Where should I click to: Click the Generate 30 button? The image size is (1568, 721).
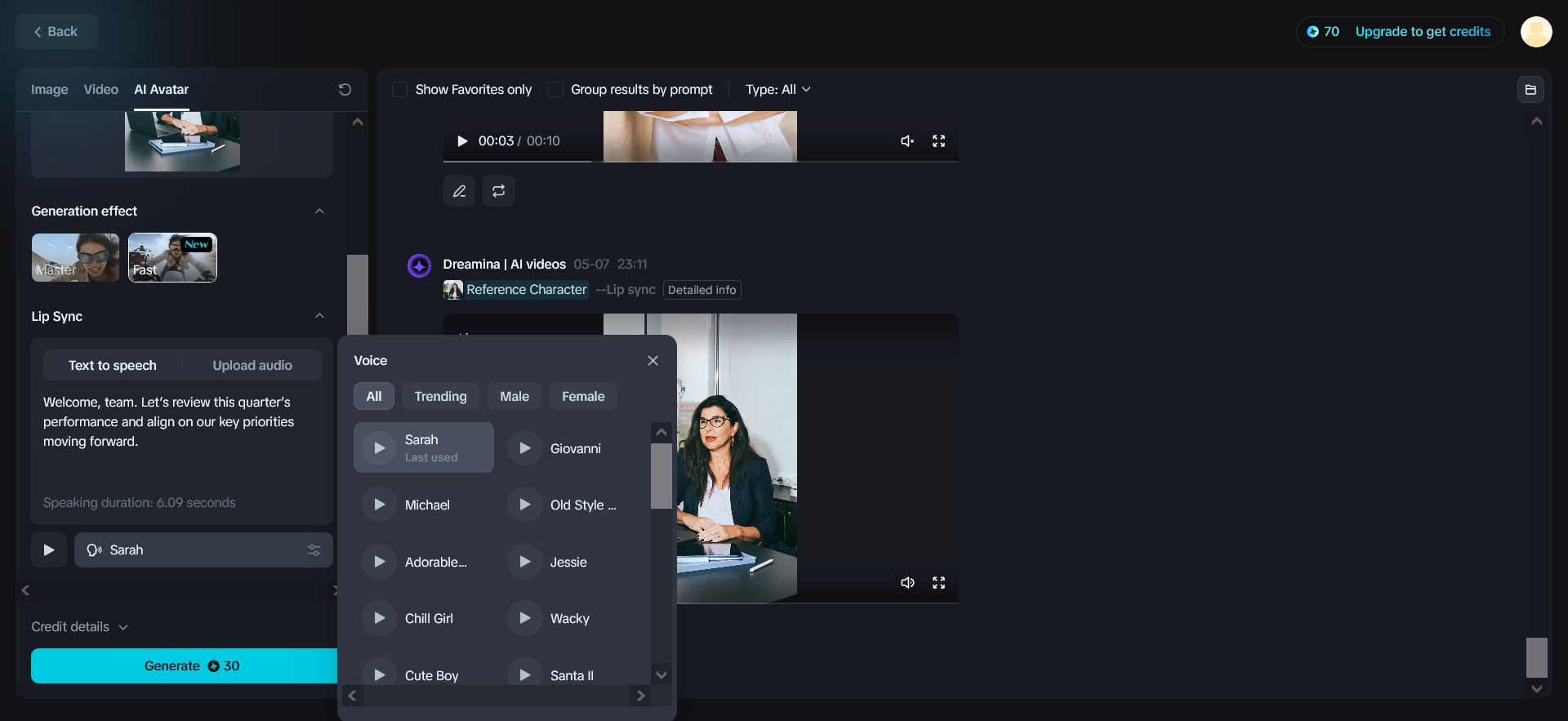(x=185, y=666)
